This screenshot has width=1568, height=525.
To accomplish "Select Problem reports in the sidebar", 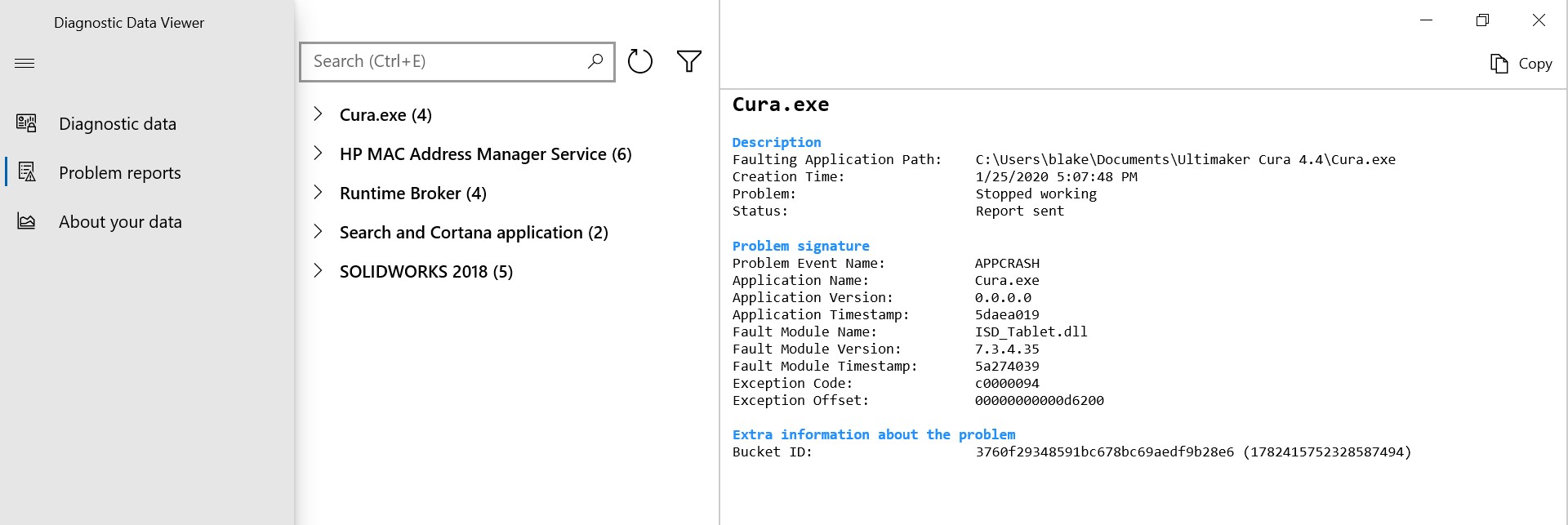I will (x=120, y=173).
